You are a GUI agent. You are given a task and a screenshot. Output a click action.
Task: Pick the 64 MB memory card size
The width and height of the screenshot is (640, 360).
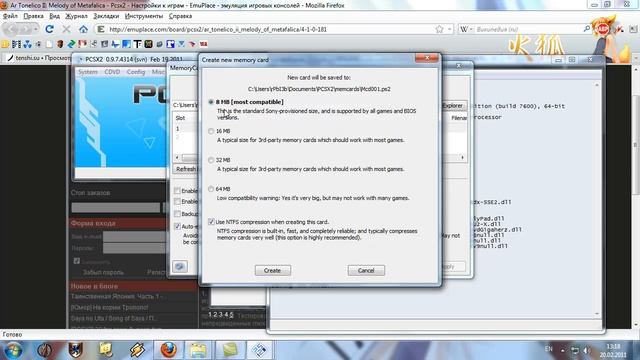(x=211, y=189)
